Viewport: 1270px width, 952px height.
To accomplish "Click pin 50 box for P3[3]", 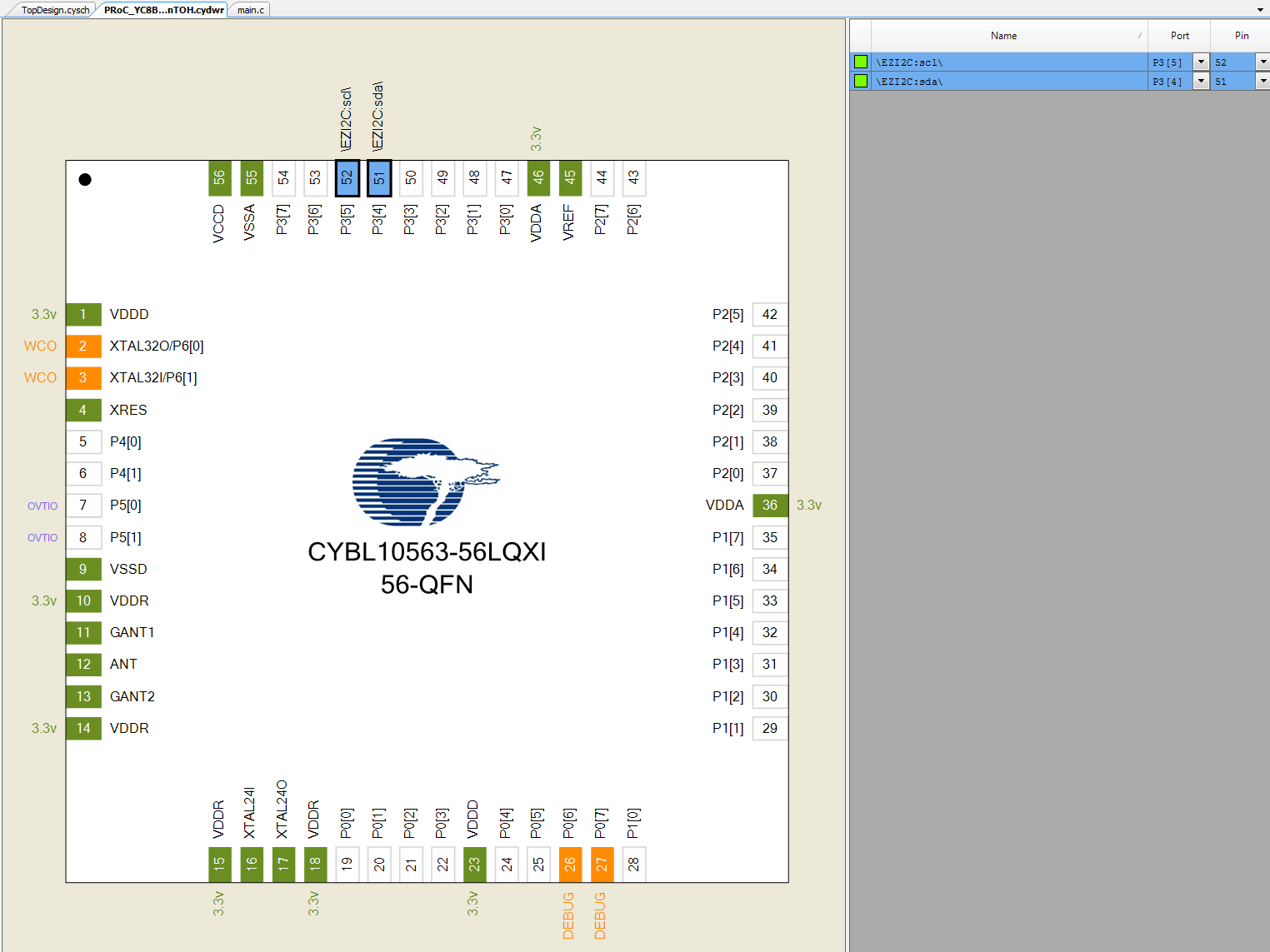I will [x=411, y=178].
